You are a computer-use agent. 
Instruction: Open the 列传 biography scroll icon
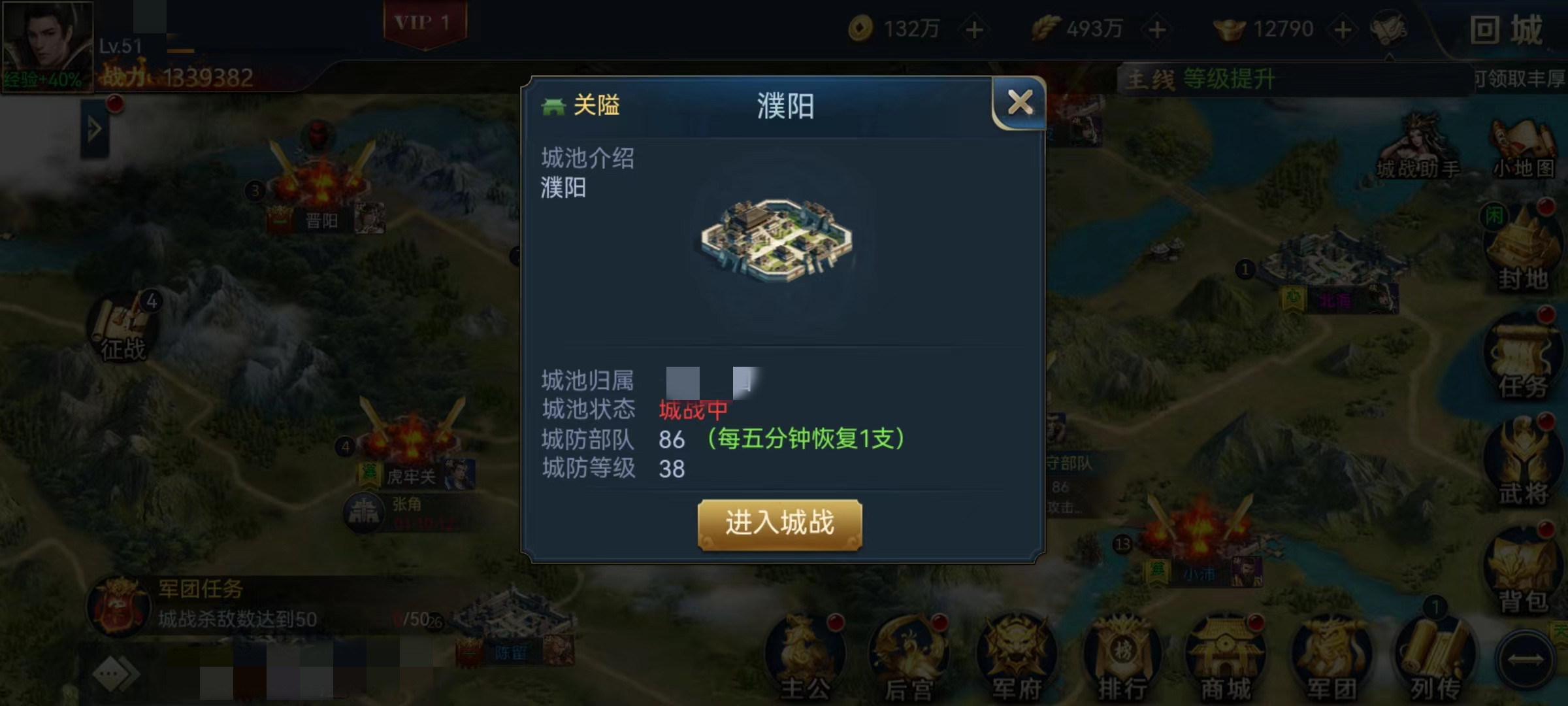click(x=1436, y=657)
